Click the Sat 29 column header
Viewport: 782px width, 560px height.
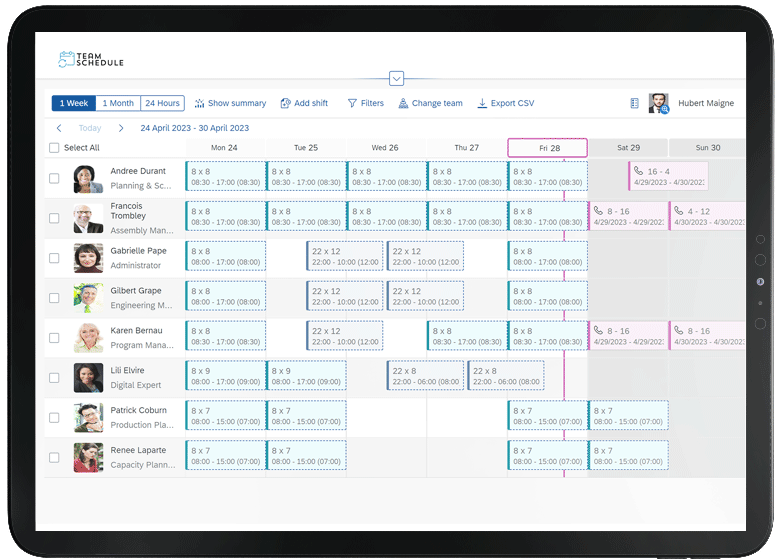628,148
